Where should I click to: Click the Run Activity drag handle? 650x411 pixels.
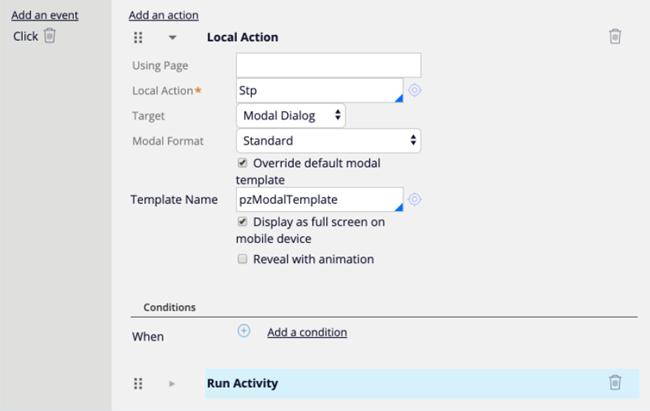pyautogui.click(x=138, y=383)
